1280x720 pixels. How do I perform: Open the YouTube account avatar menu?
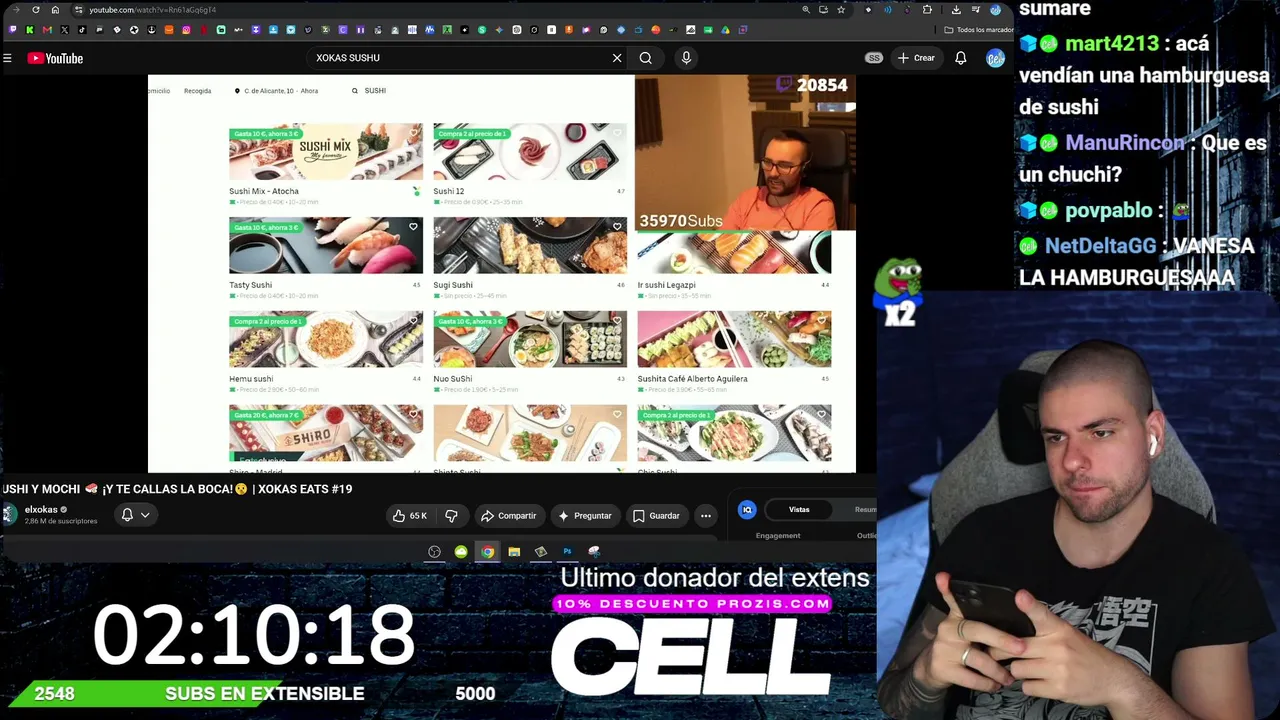995,58
